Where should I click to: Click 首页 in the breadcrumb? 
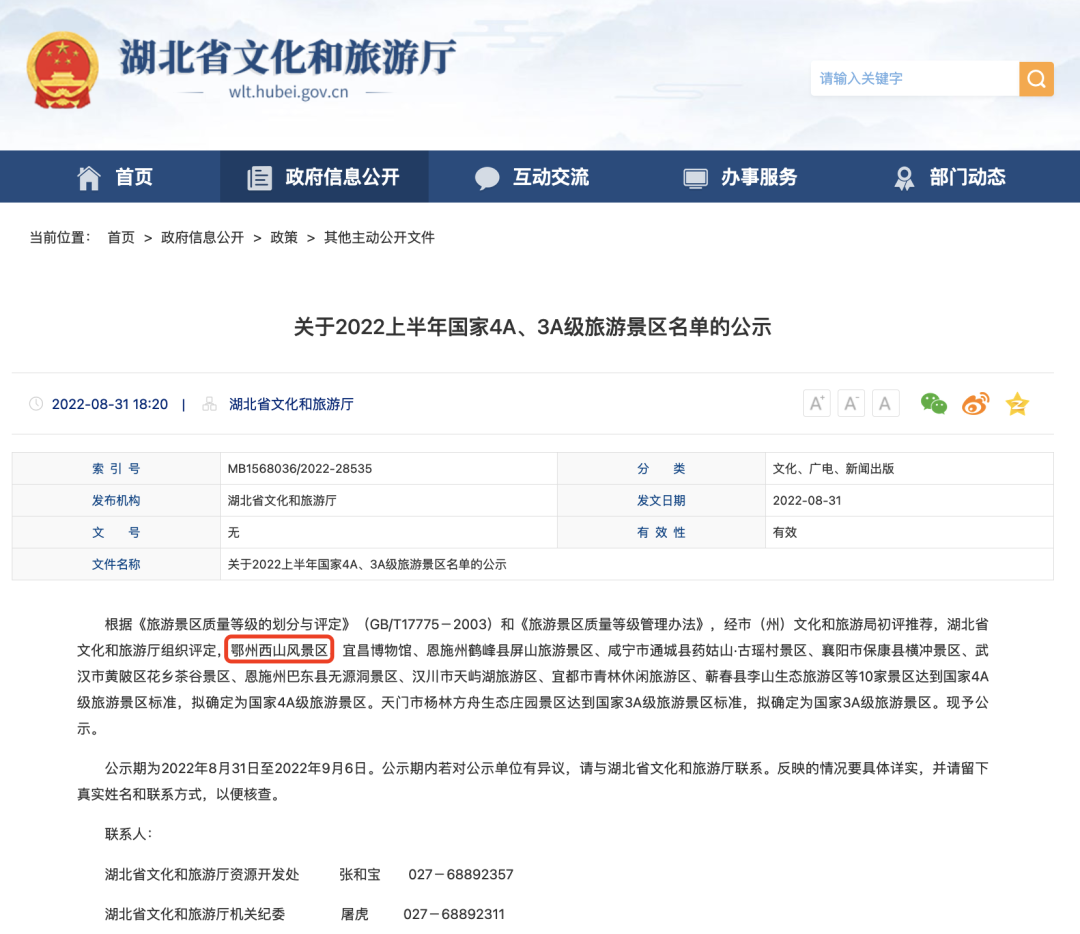121,238
